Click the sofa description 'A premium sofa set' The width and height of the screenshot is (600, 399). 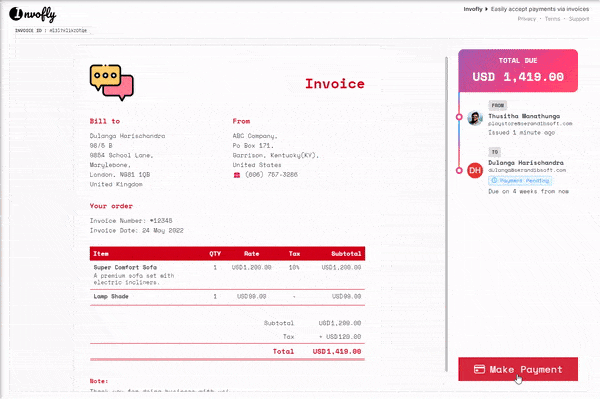click(134, 279)
